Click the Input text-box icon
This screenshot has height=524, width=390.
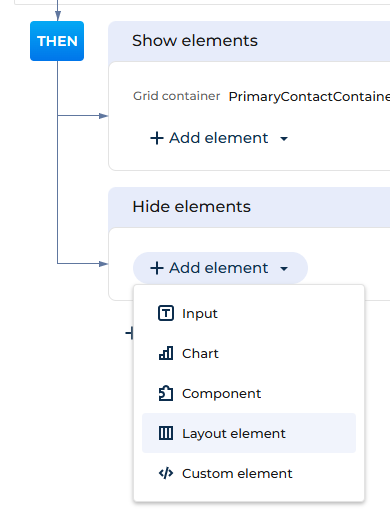click(x=166, y=313)
